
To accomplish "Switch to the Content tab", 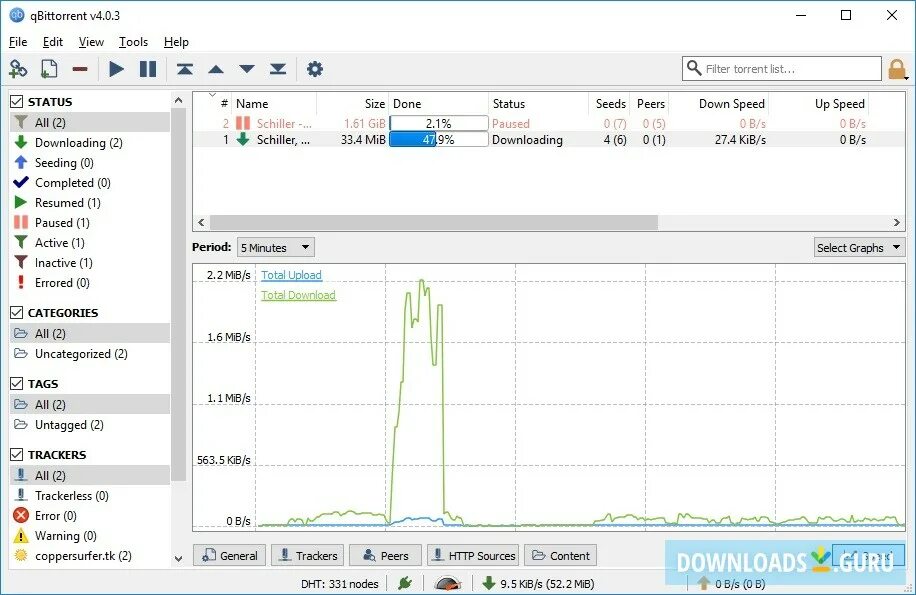I will pyautogui.click(x=561, y=555).
